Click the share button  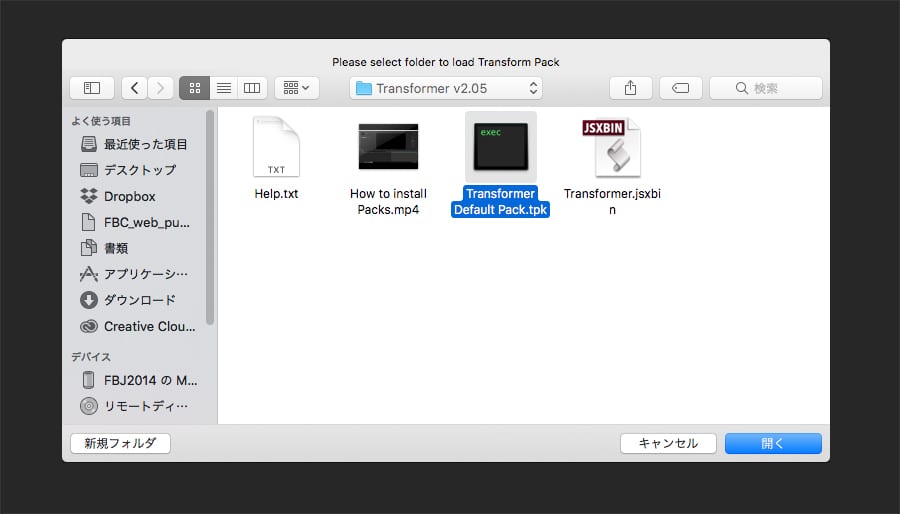click(x=630, y=88)
